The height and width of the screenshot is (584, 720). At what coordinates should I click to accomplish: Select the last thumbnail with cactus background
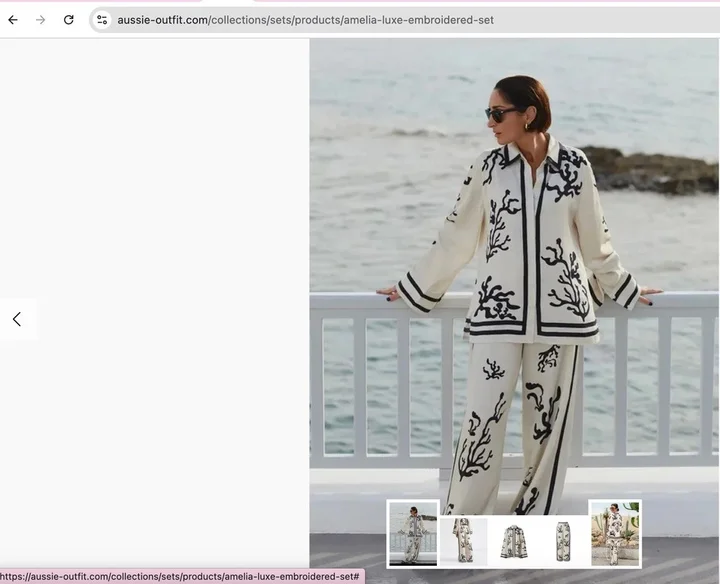[614, 534]
